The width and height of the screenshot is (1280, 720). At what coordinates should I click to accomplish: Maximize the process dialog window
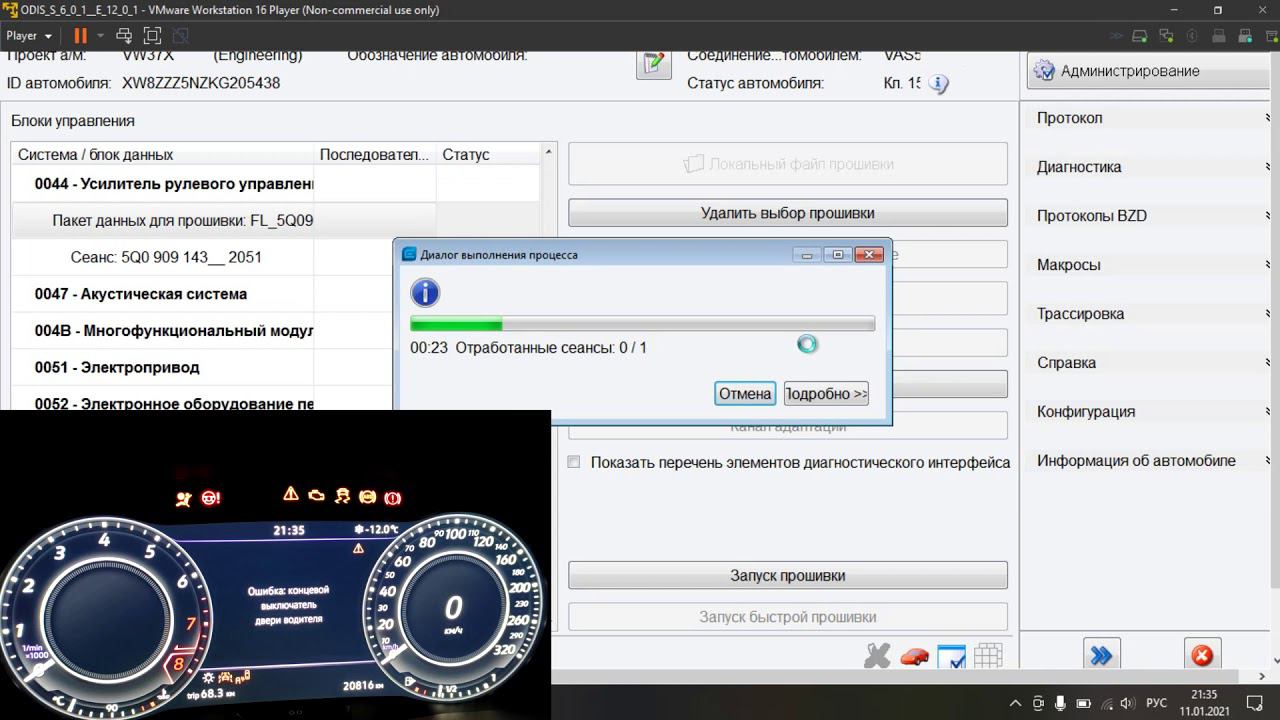point(838,255)
